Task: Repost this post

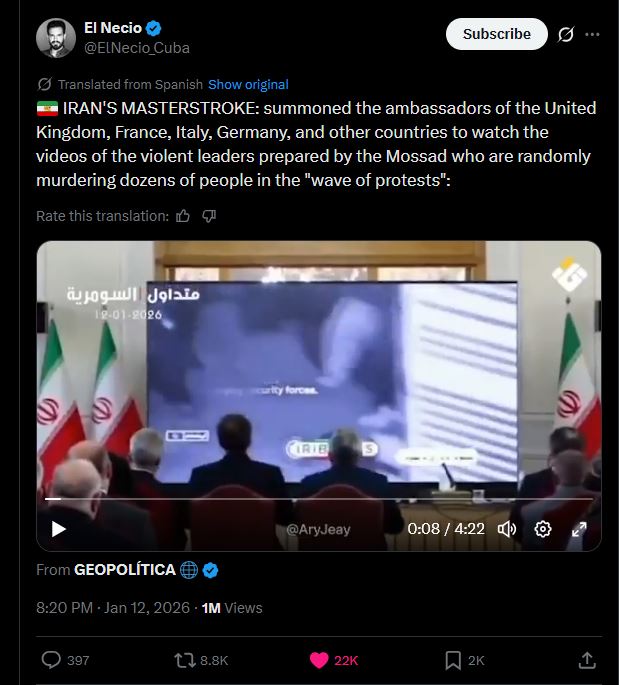Action: tap(185, 660)
